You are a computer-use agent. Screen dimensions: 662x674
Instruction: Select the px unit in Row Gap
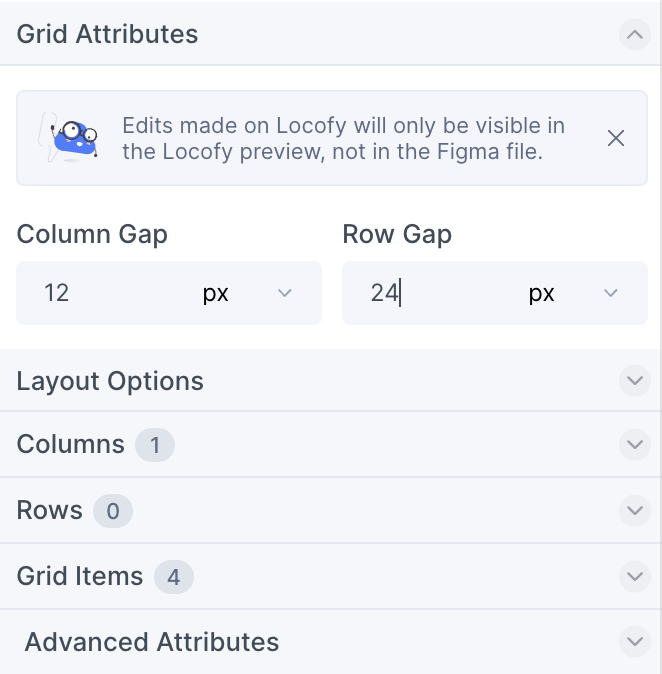click(x=542, y=294)
